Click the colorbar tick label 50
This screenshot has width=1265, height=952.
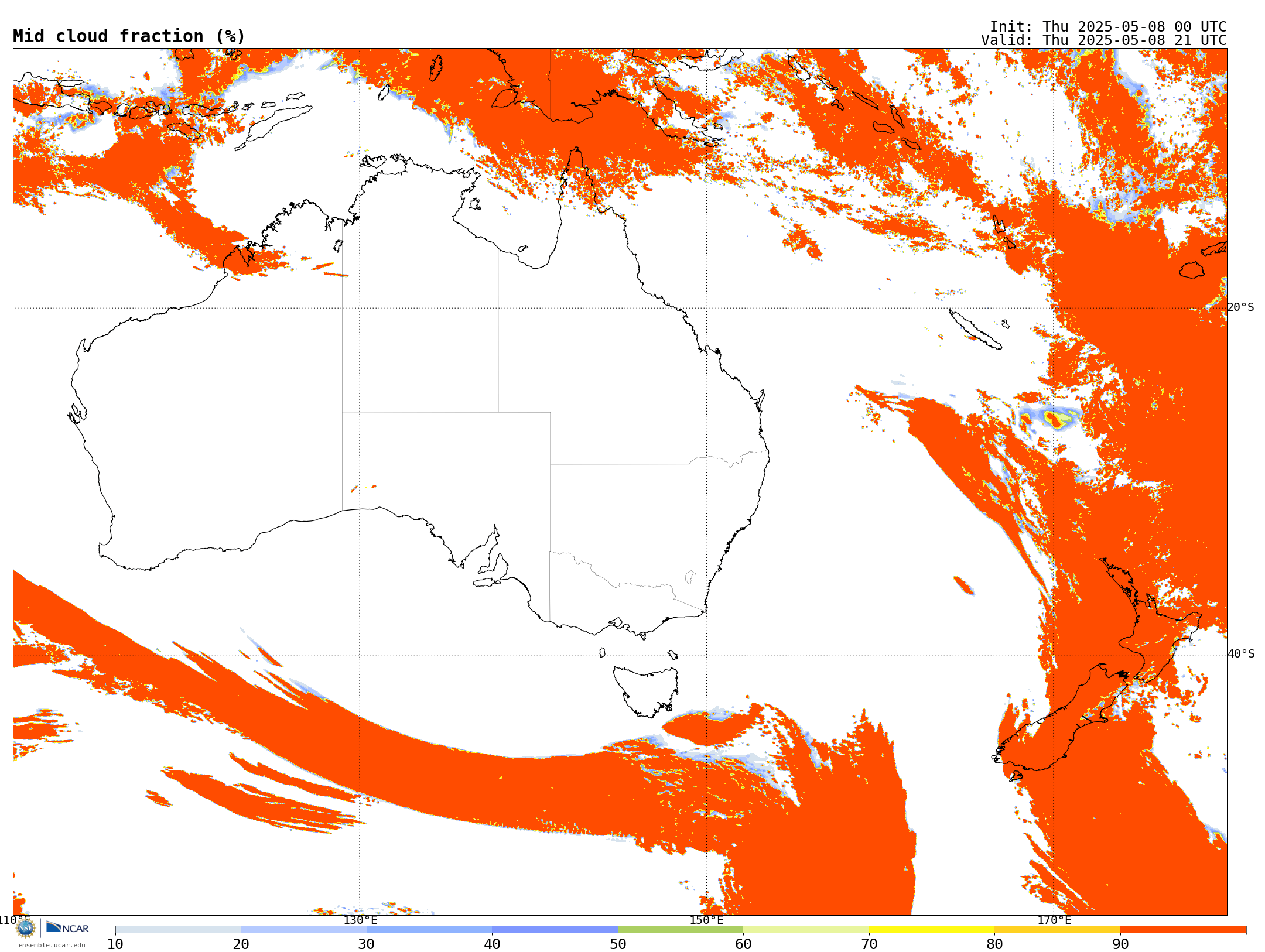coord(618,944)
